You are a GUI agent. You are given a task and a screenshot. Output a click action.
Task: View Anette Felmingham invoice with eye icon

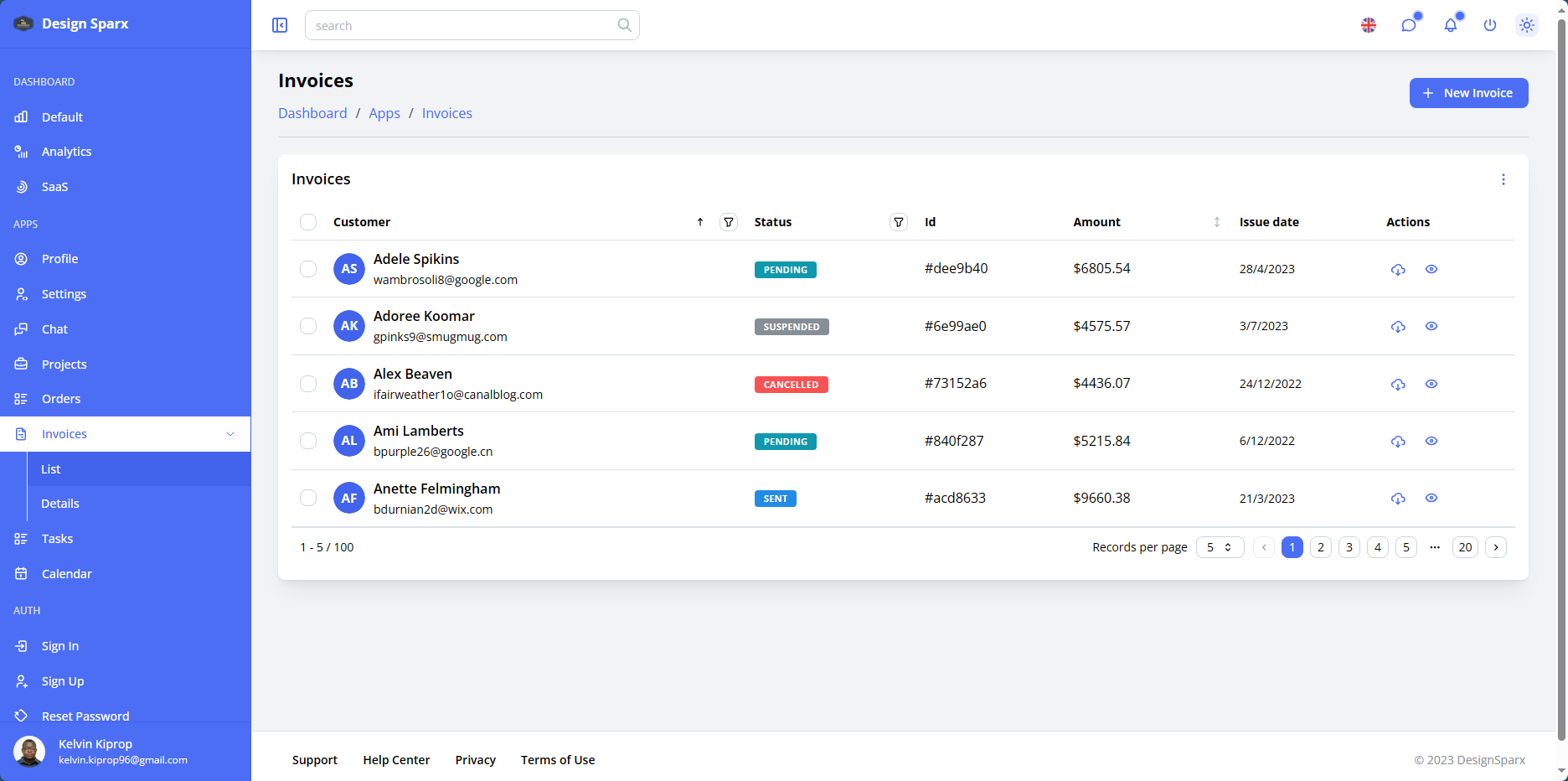pyautogui.click(x=1431, y=498)
